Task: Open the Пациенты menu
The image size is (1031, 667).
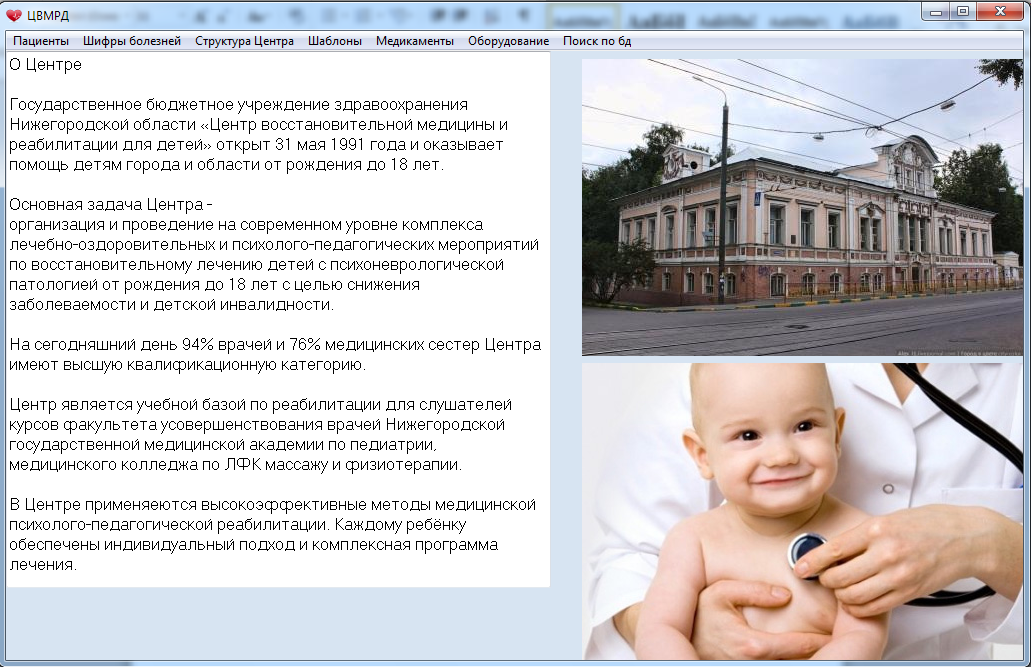Action: click(x=41, y=41)
